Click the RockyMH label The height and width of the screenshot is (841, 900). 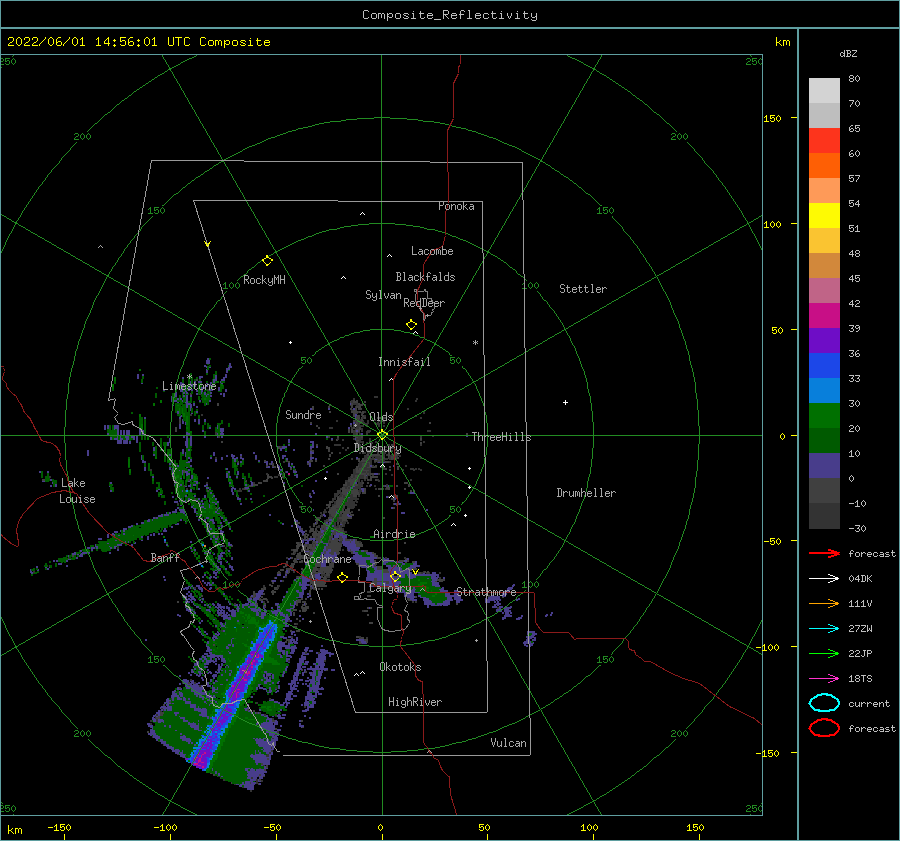[x=264, y=280]
